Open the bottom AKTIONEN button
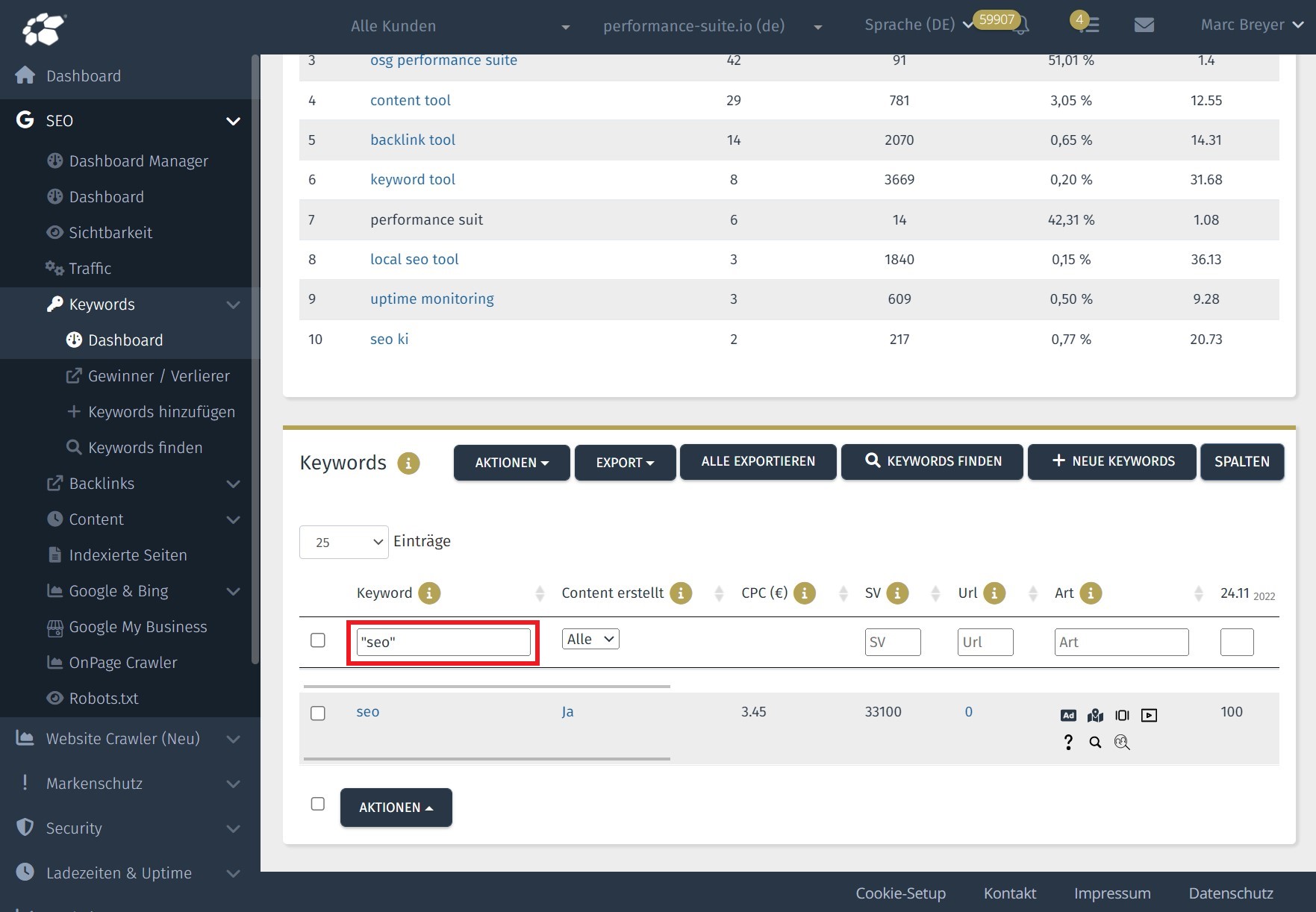The width and height of the screenshot is (1316, 912). (396, 808)
